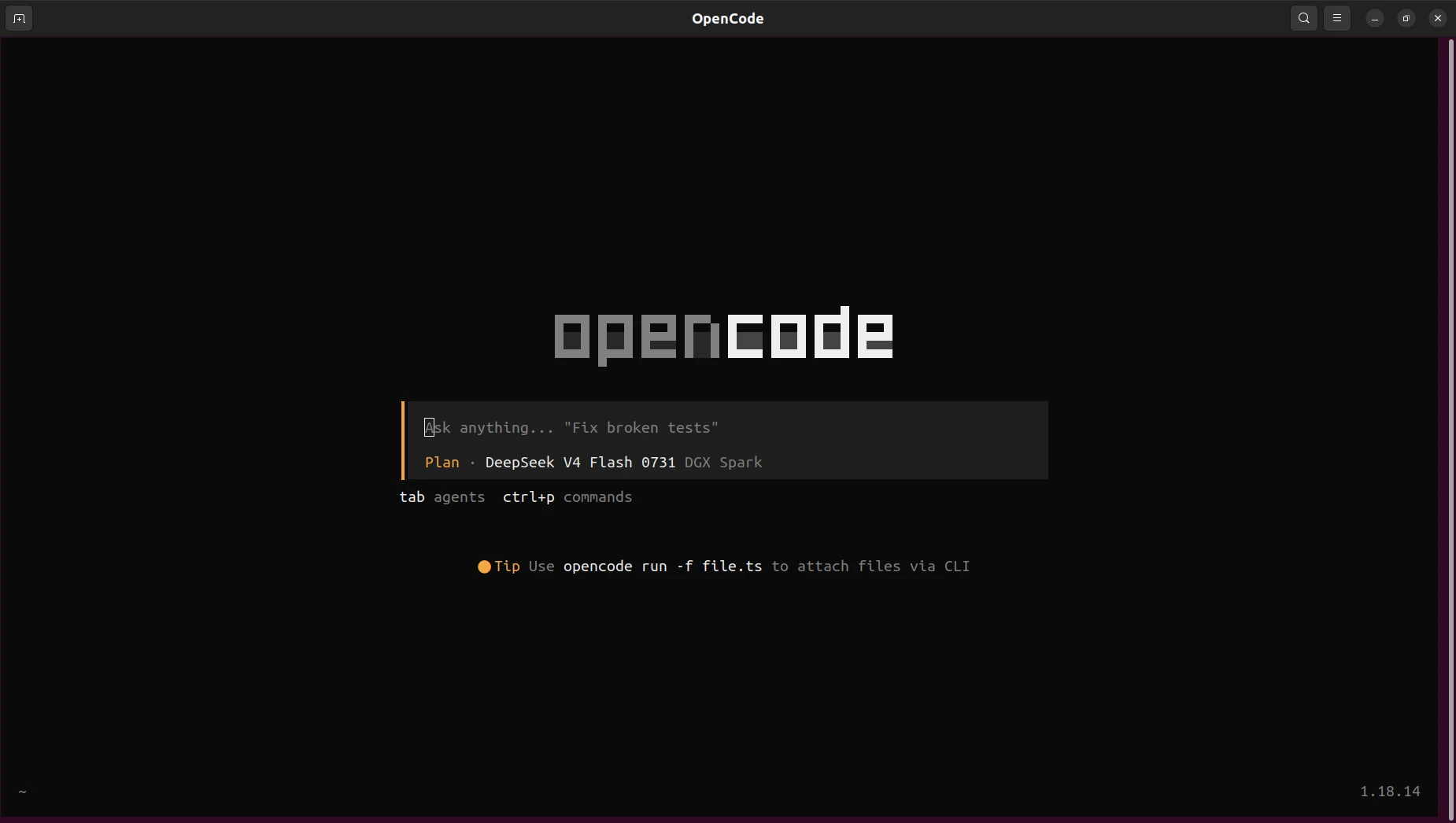Click the OpenCode window title
The width and height of the screenshot is (1456, 823).
click(x=728, y=18)
